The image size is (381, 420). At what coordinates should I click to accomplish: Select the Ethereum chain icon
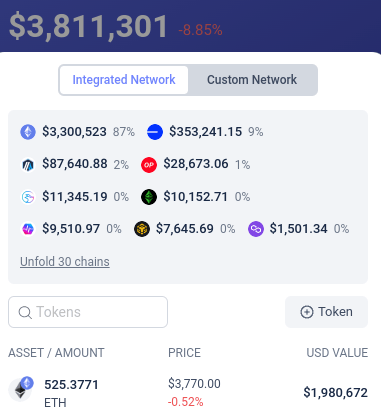pos(28,132)
